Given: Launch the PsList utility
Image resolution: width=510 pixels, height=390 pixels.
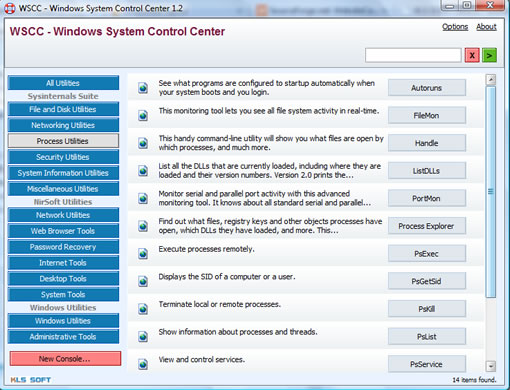Looking at the screenshot, I should [426, 337].
